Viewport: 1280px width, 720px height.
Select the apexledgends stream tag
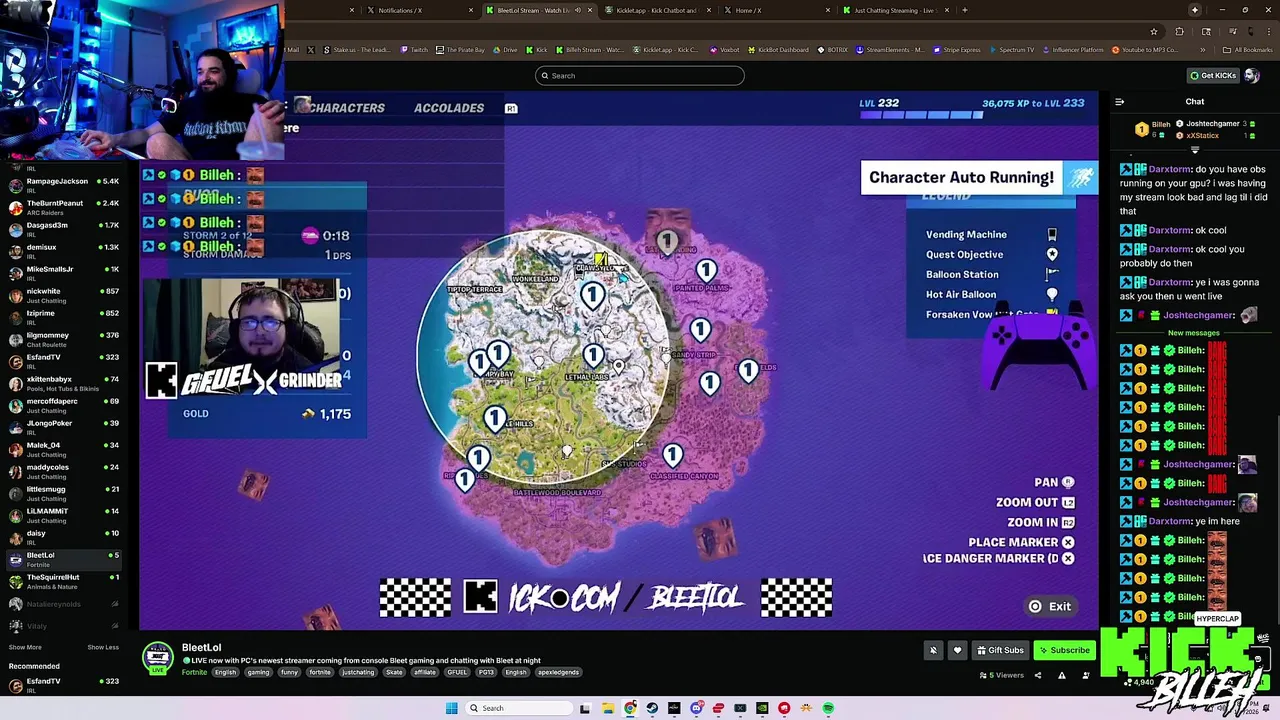click(558, 672)
